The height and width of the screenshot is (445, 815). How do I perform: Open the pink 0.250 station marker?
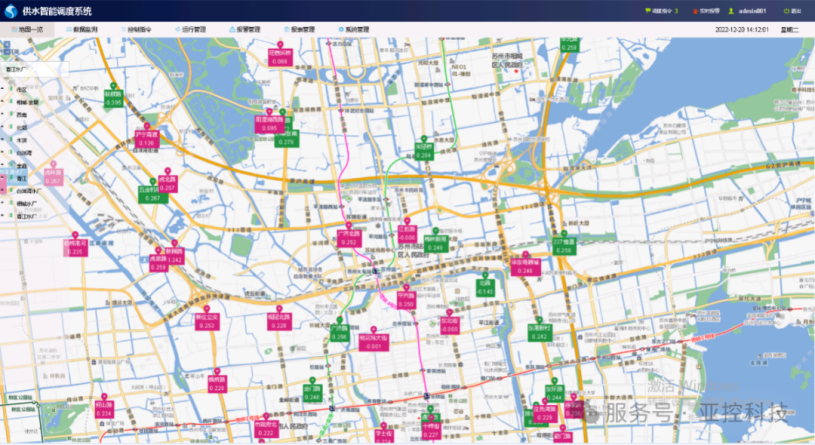pyautogui.click(x=406, y=300)
